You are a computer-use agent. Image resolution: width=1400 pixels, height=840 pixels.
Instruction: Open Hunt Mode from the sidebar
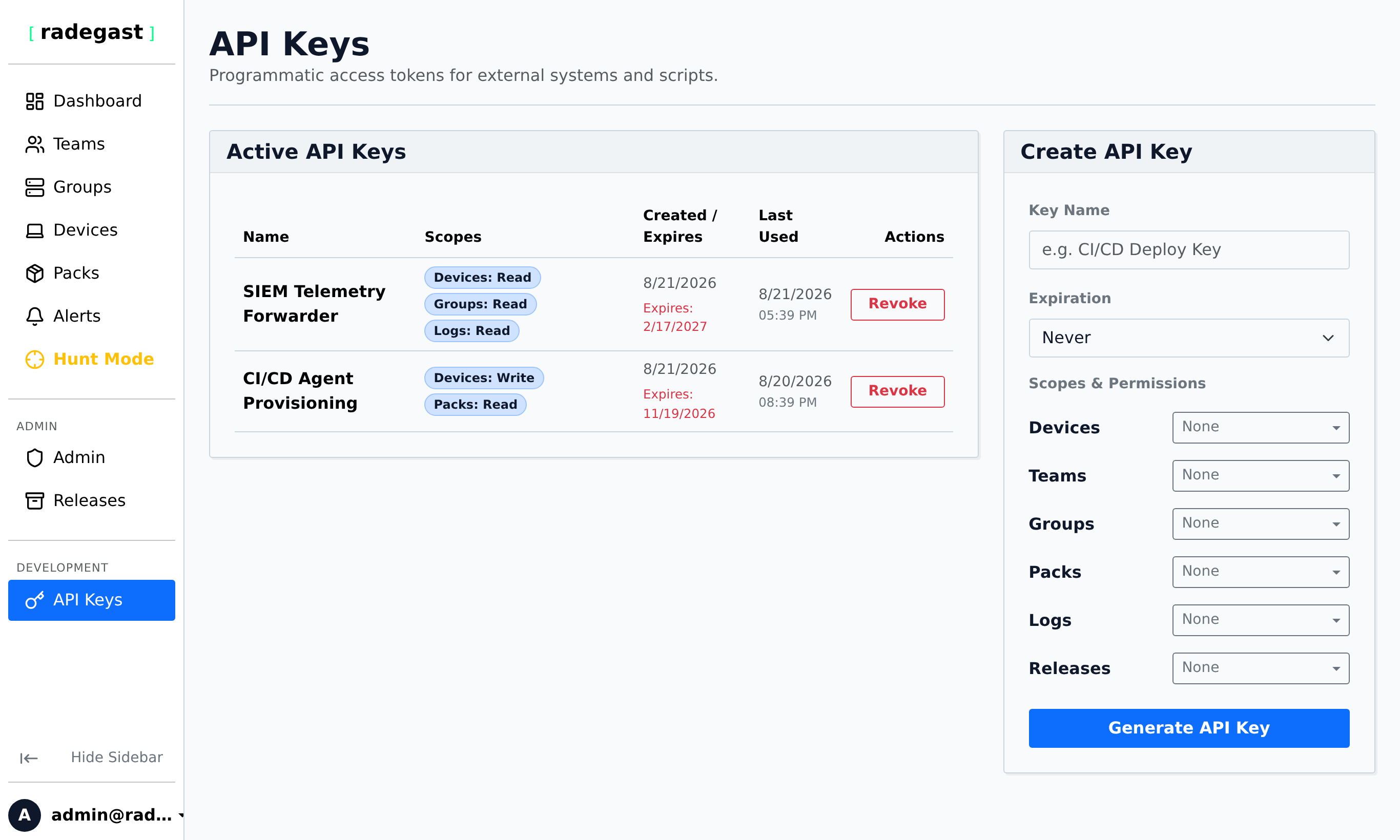pyautogui.click(x=91, y=360)
